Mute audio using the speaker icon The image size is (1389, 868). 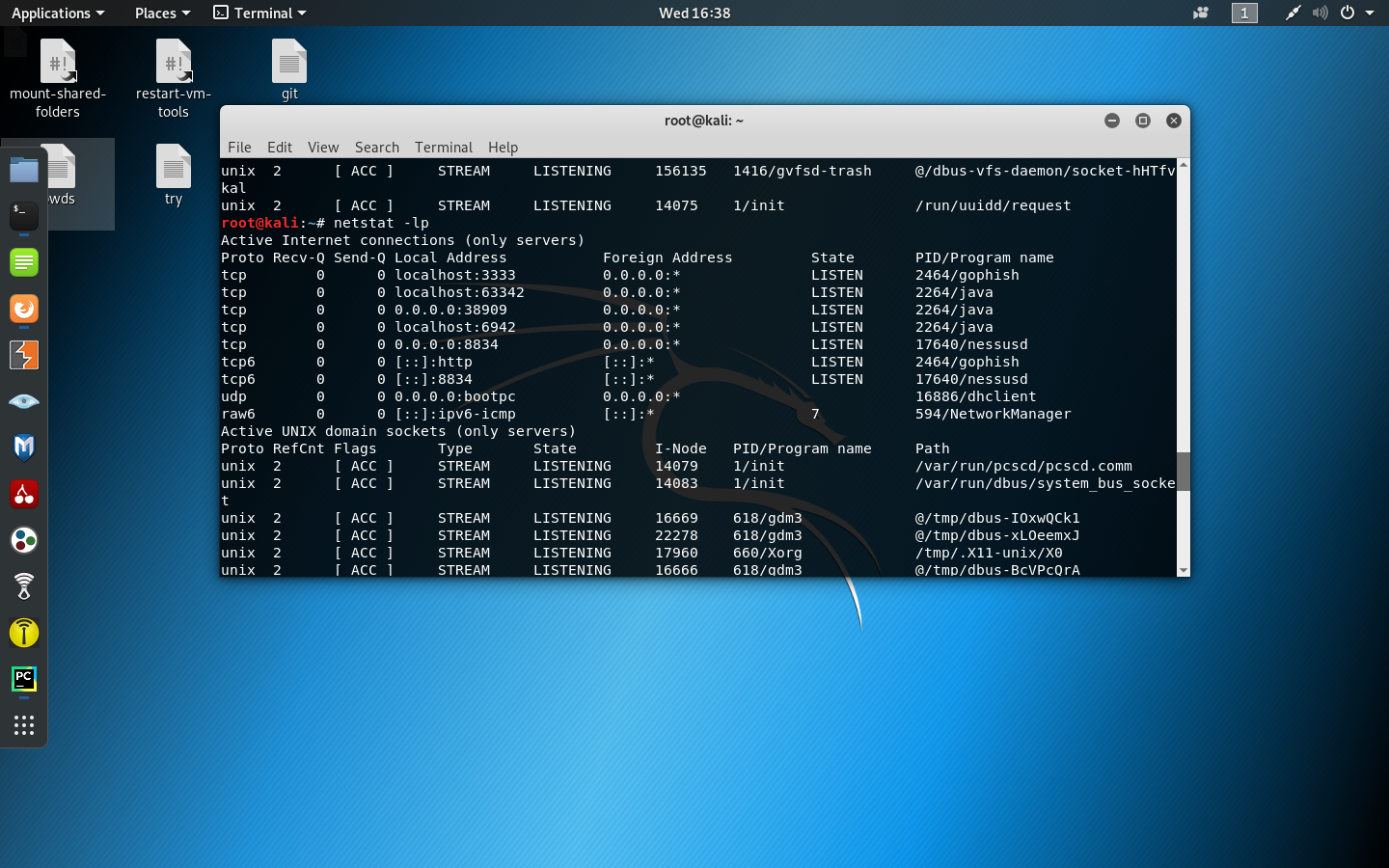(1320, 13)
